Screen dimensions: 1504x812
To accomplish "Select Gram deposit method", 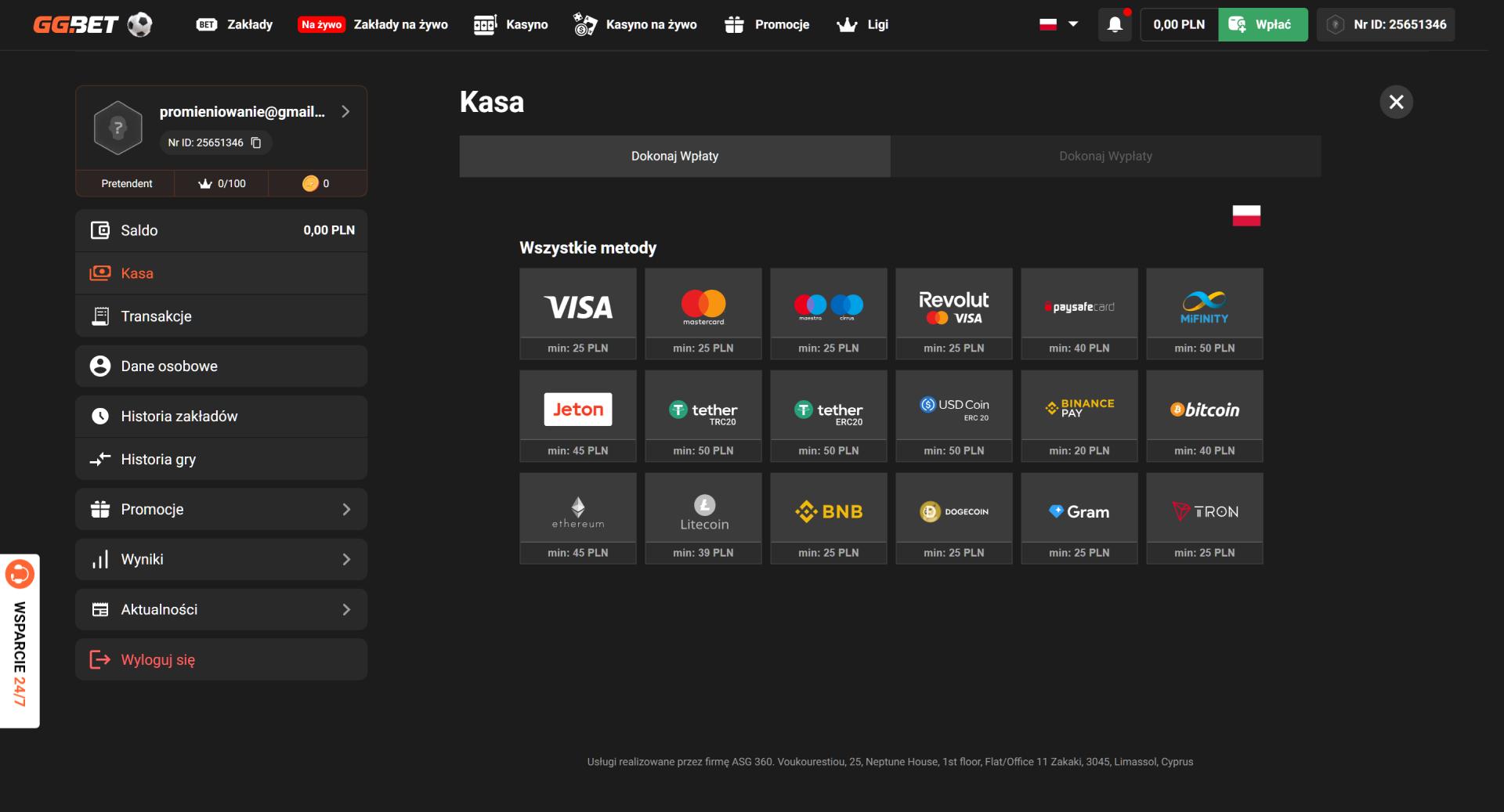I will tap(1079, 518).
